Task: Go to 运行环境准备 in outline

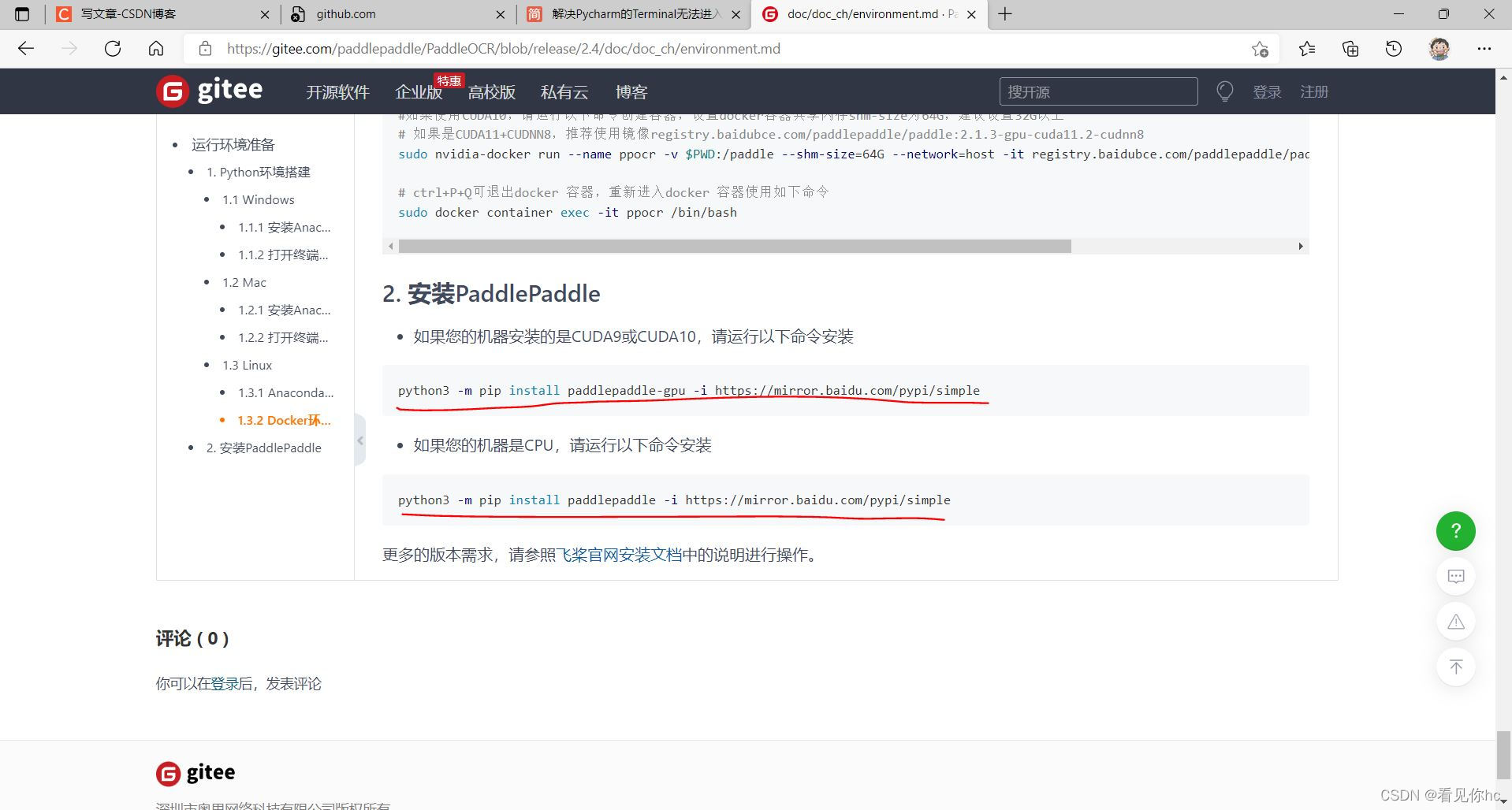Action: (233, 144)
